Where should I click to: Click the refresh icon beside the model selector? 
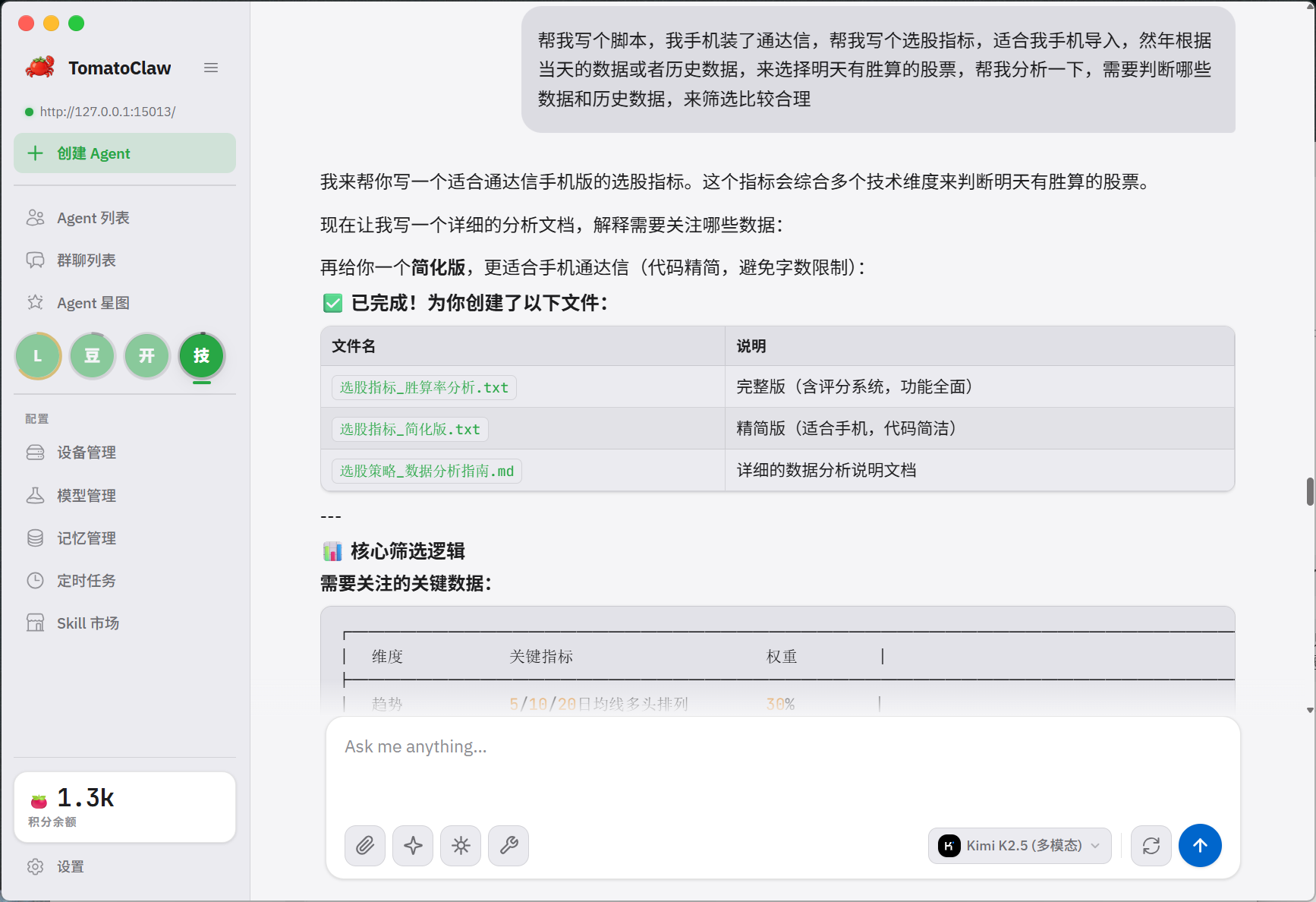1151,846
